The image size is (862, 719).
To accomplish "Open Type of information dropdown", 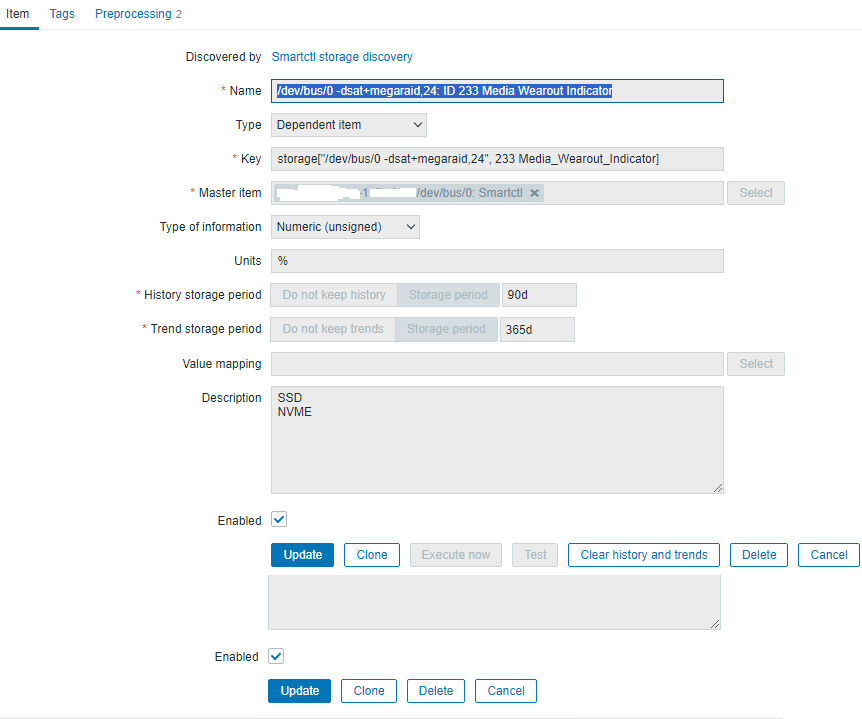I will 345,227.
